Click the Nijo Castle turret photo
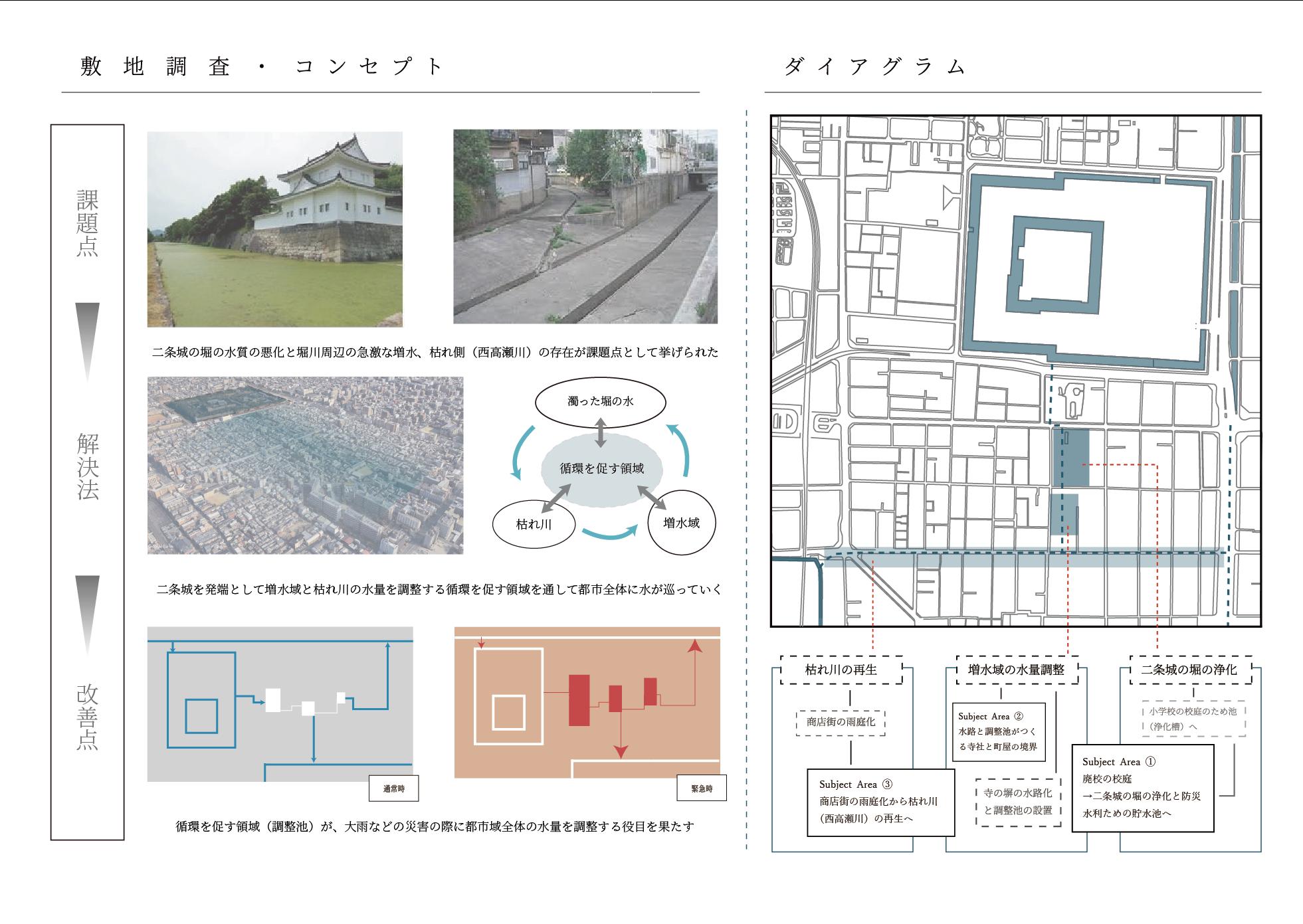1303x924 pixels. point(274,229)
